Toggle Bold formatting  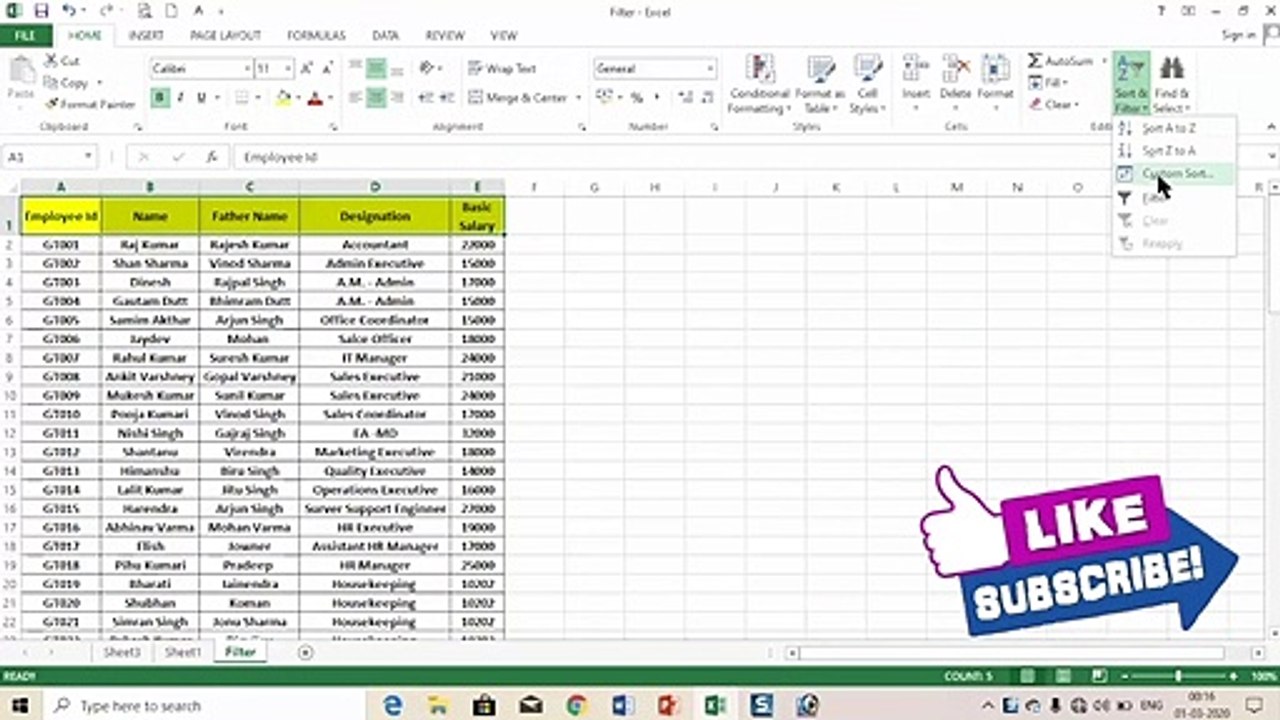point(160,98)
